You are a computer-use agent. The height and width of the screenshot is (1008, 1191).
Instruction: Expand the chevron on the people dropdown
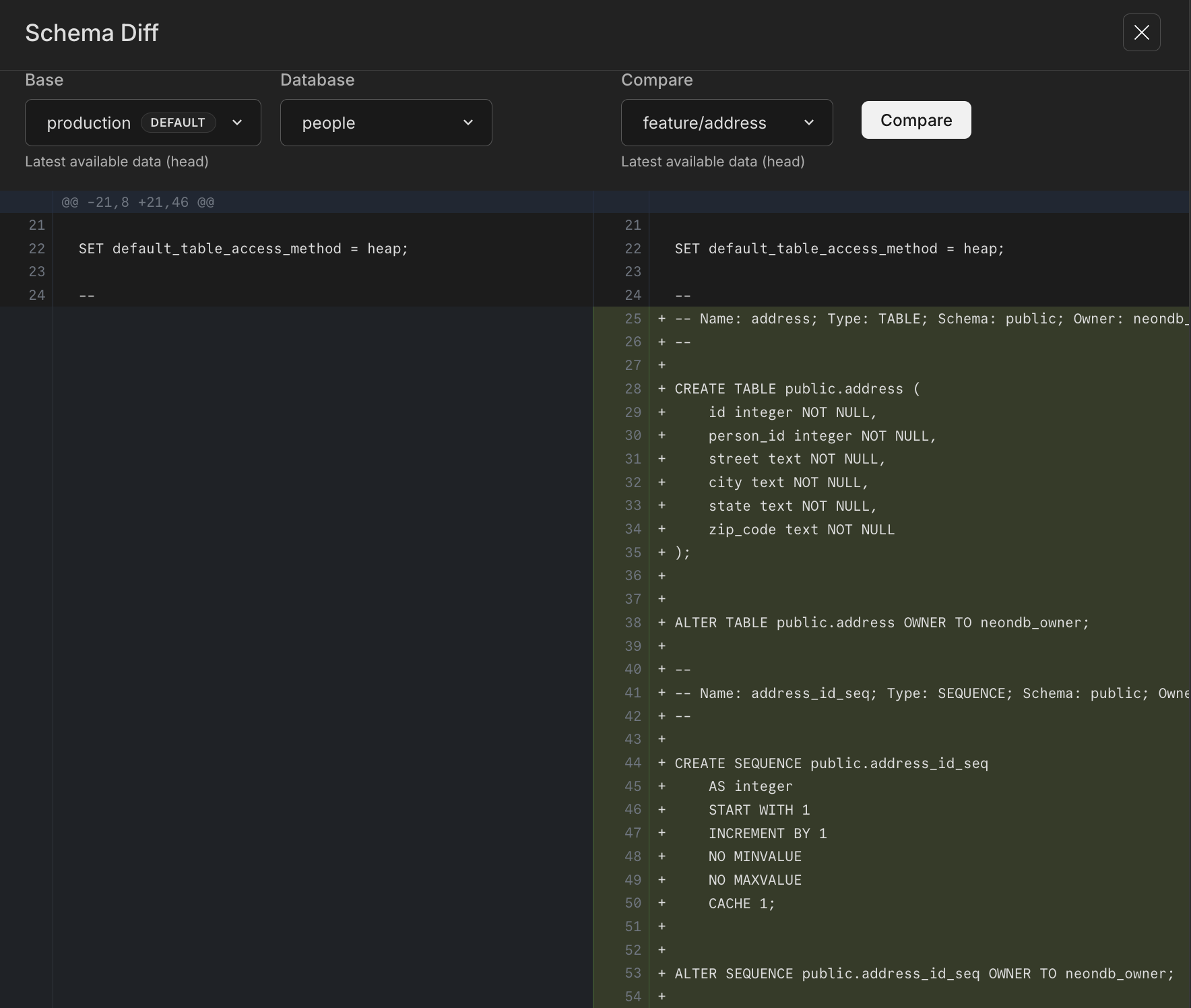click(x=468, y=123)
